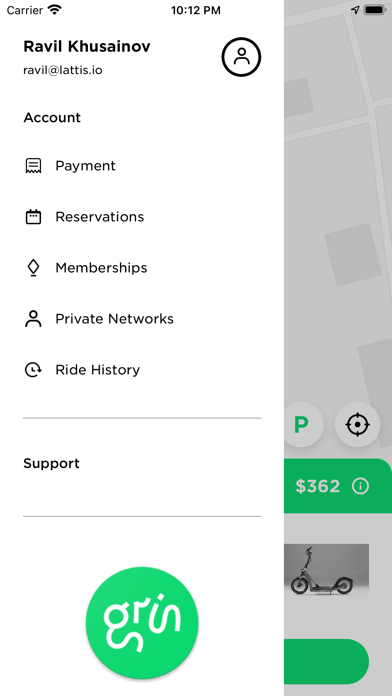Viewport: 392px width, 696px height.
Task: Open price info circle icon
Action: click(360, 486)
